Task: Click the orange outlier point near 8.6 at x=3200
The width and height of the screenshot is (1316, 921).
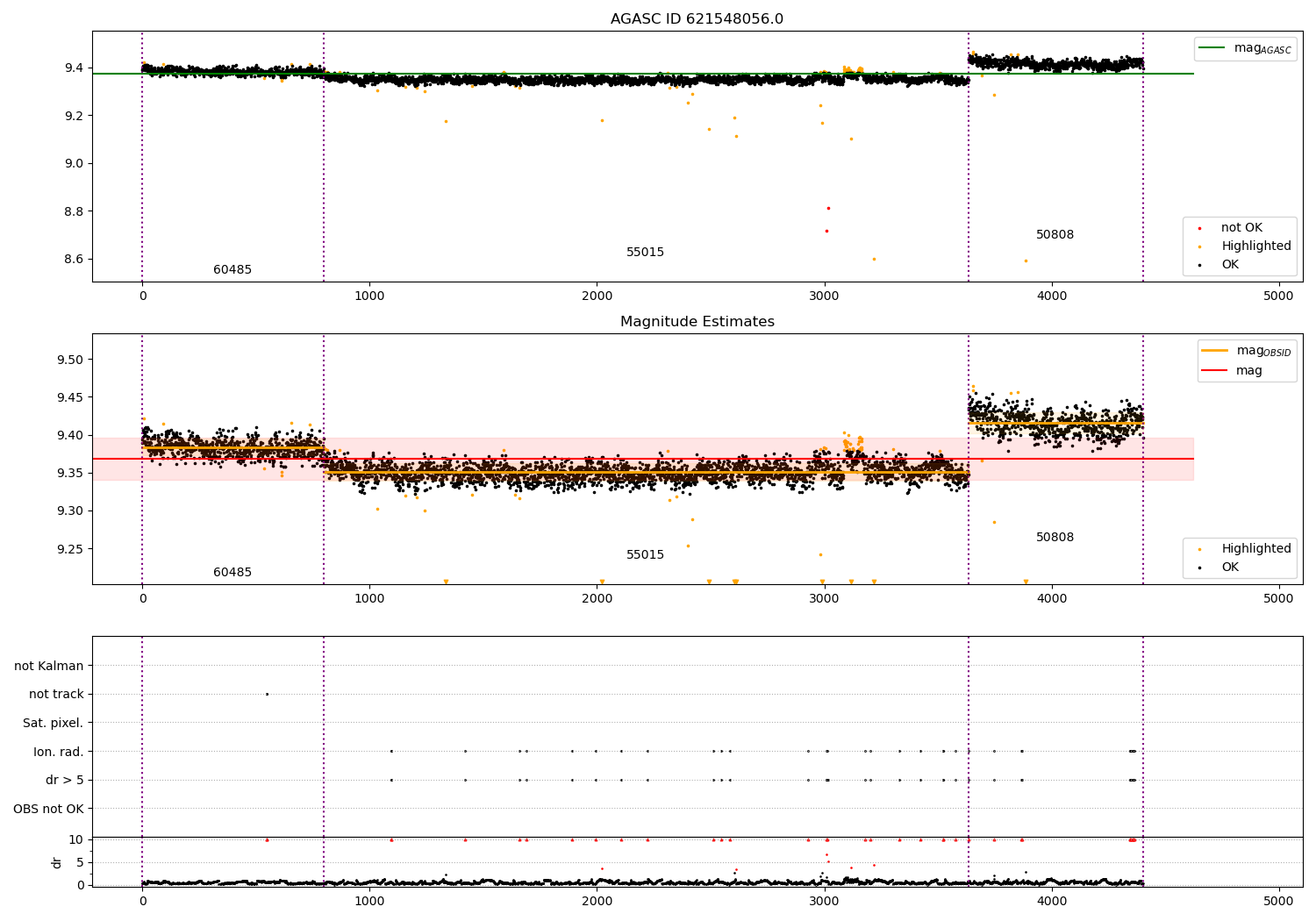Action: [x=874, y=259]
